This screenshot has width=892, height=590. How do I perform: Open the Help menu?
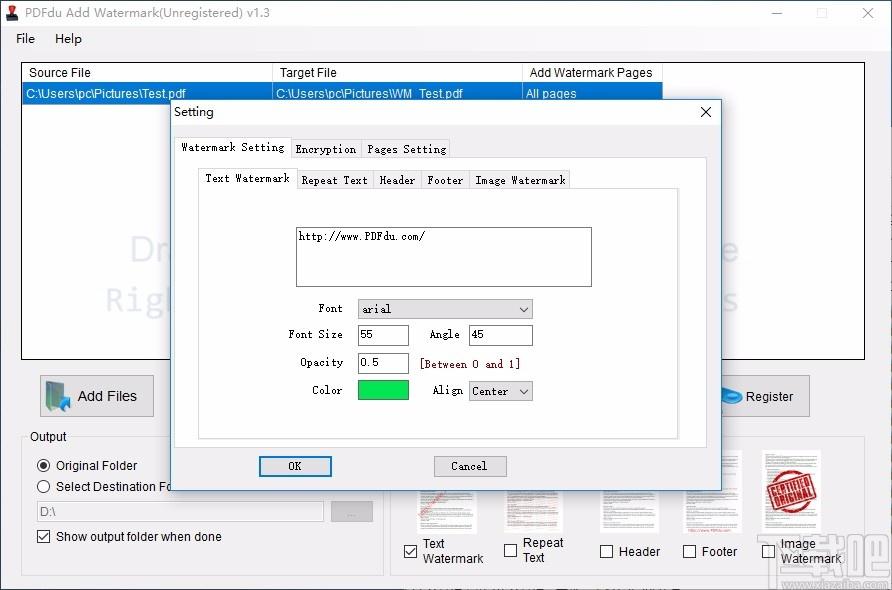point(68,39)
